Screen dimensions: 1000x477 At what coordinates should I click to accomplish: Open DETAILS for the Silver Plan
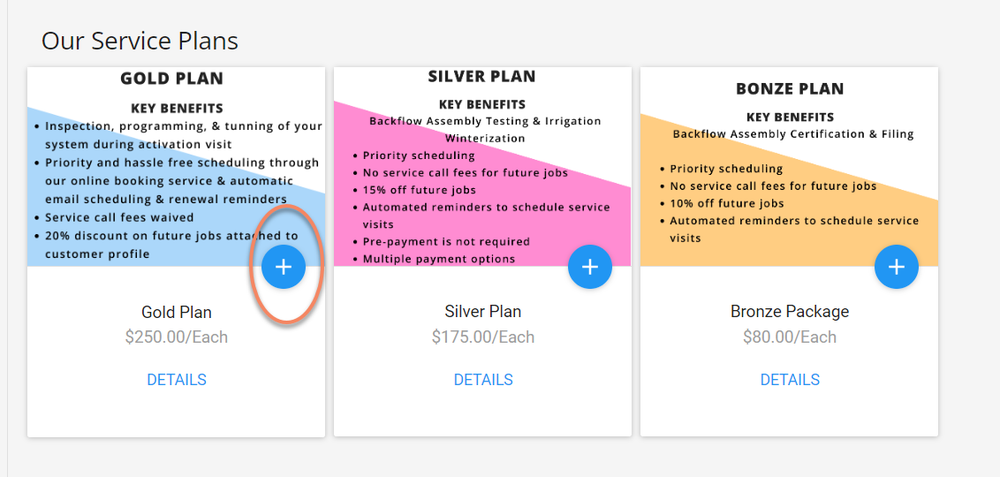click(483, 380)
